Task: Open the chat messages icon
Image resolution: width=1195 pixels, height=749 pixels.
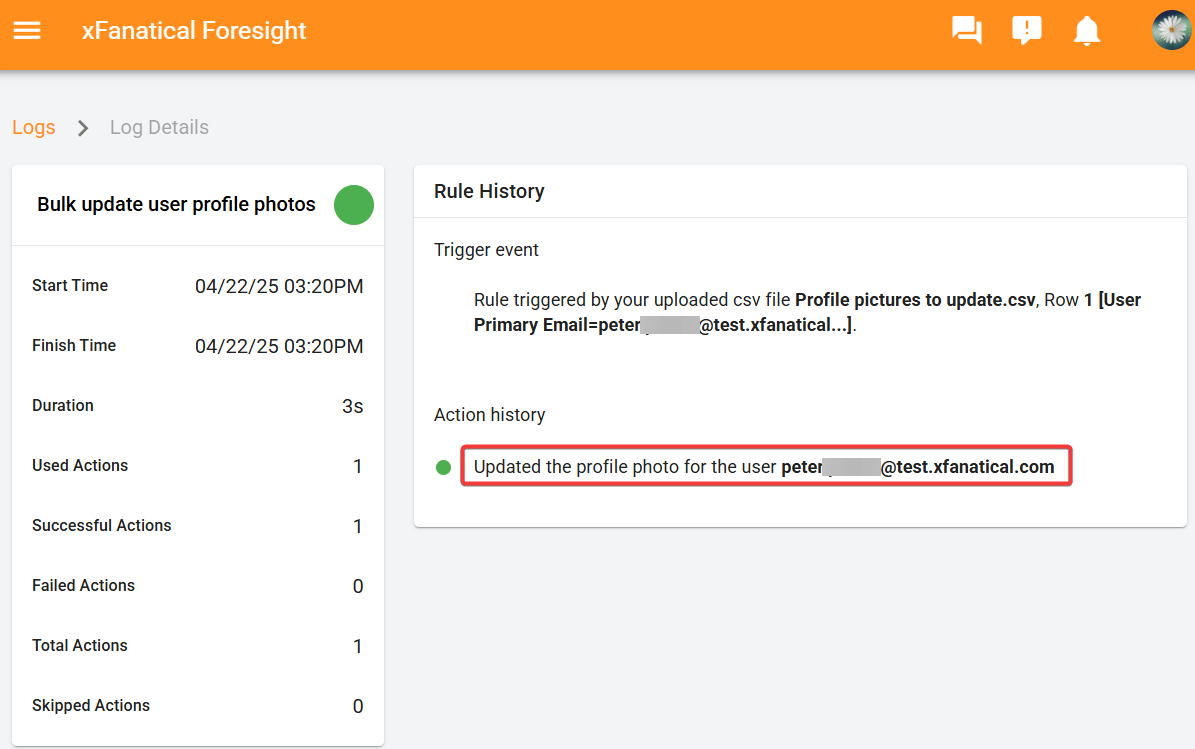Action: point(966,30)
